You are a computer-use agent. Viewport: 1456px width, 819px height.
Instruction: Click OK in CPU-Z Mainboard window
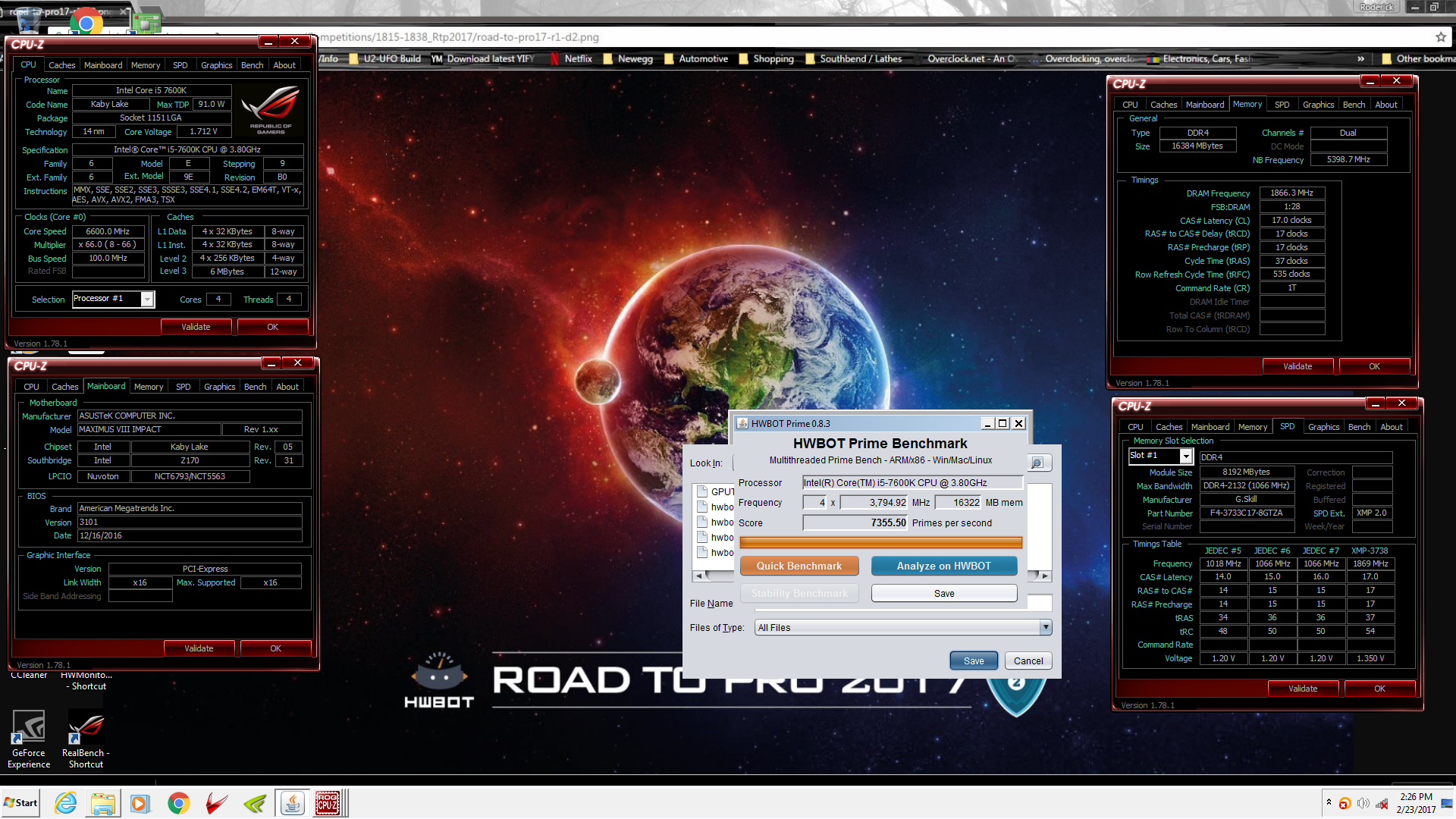point(275,648)
